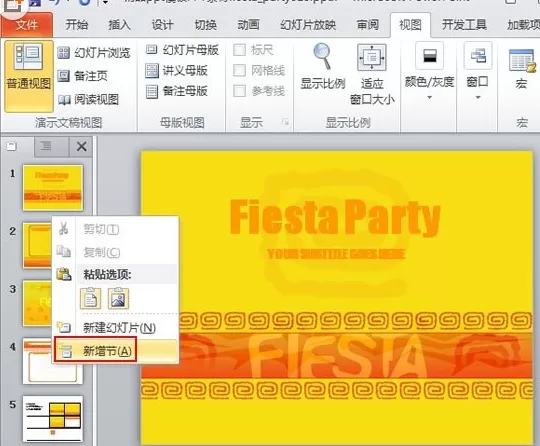Click the Zoom magnifier (显示比例) icon

(x=323, y=56)
